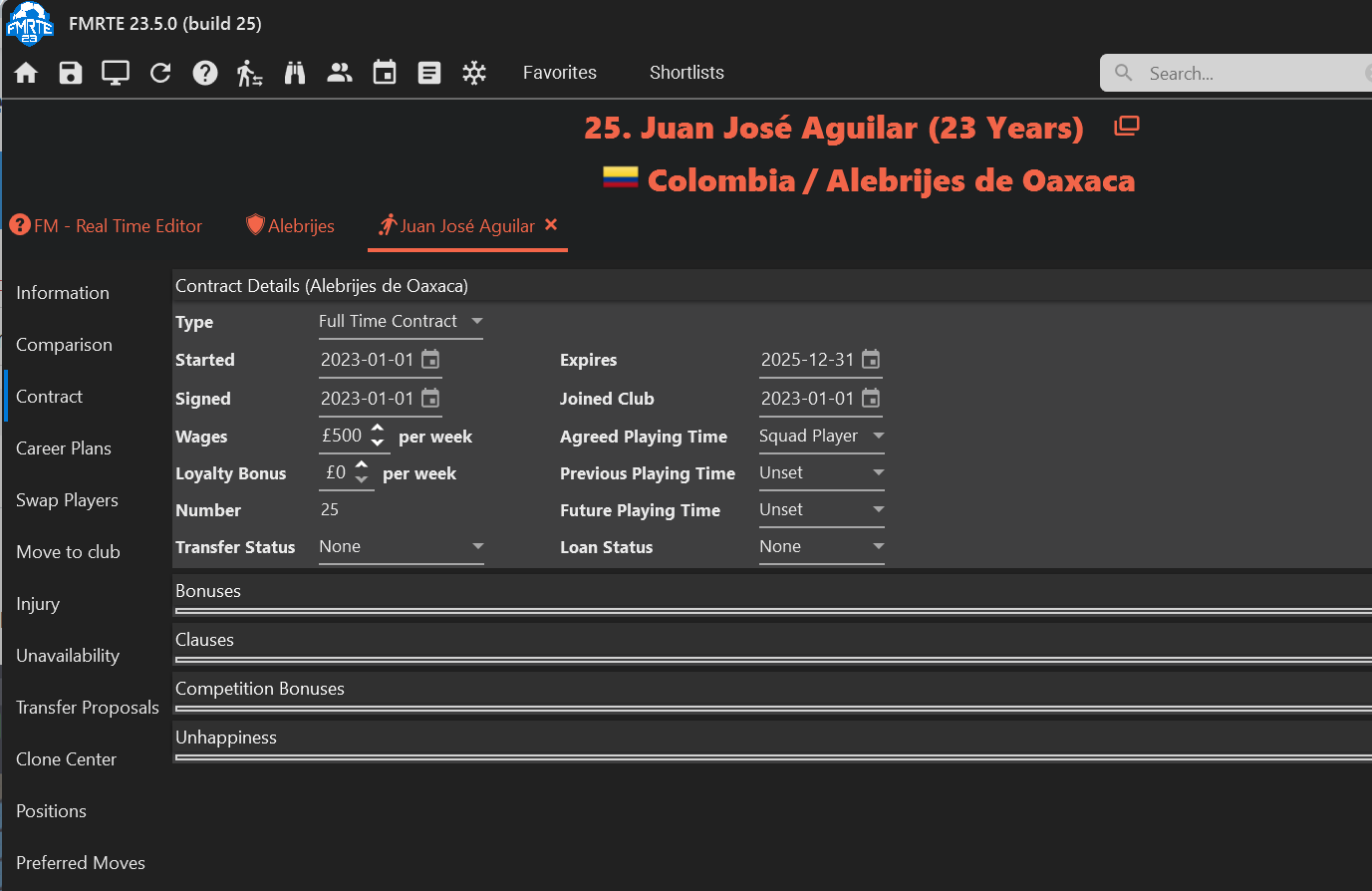Click the Save floppy disk icon
The image size is (1372, 891).
71,73
